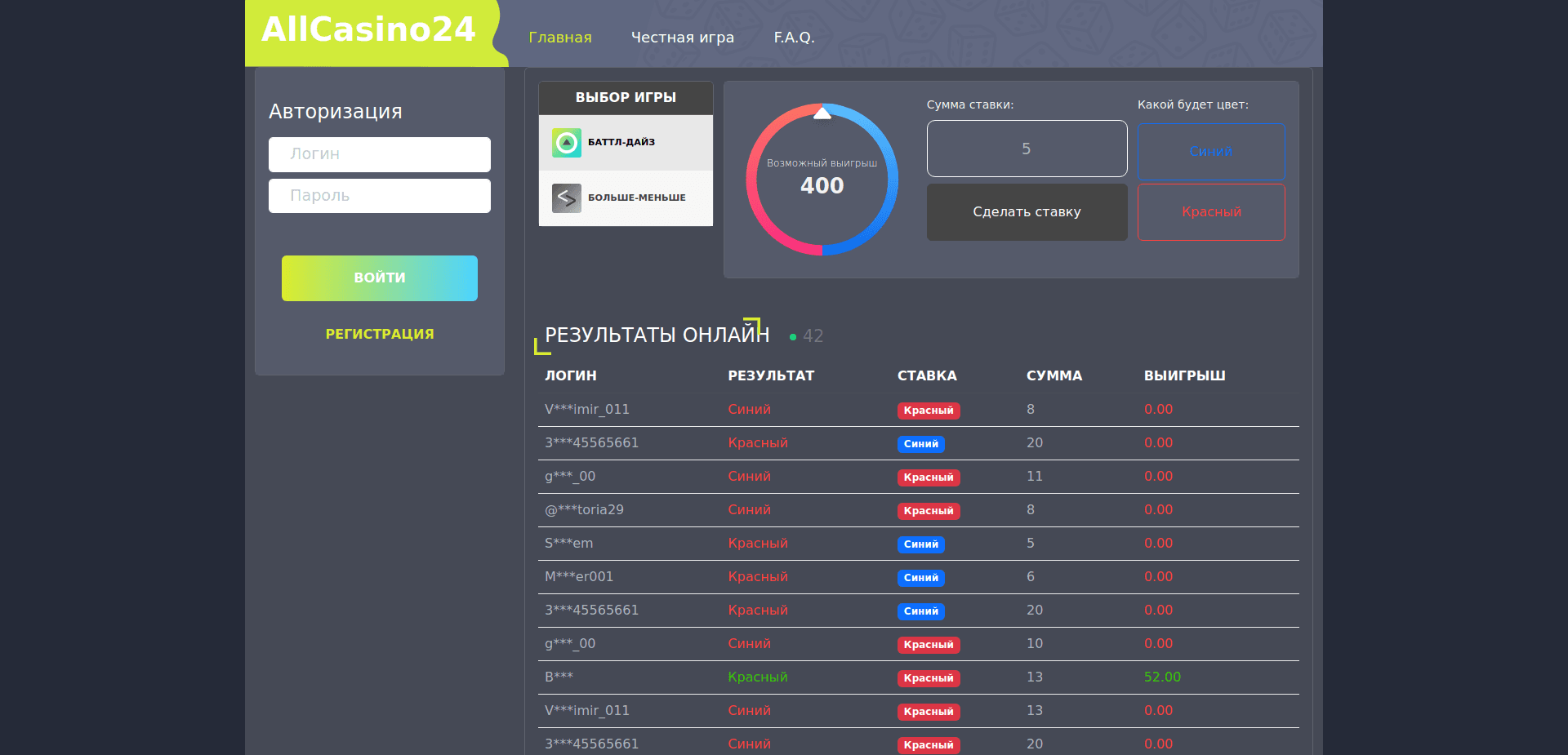Click the ВОЙТИ login button
This screenshot has width=1568, height=755.
coord(379,278)
